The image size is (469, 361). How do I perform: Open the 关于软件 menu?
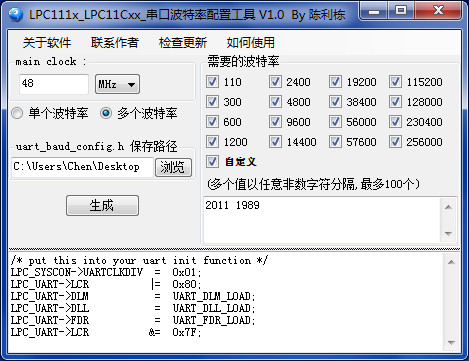tap(47, 43)
